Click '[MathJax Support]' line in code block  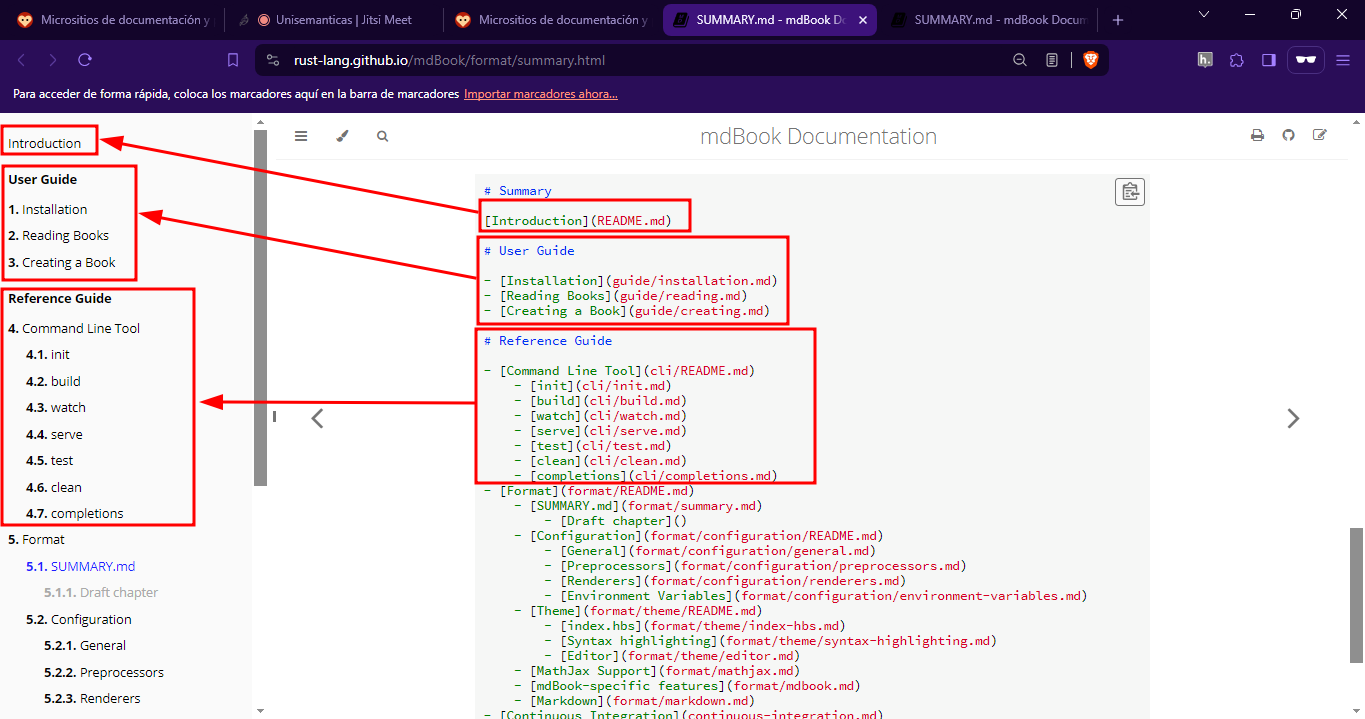657,671
